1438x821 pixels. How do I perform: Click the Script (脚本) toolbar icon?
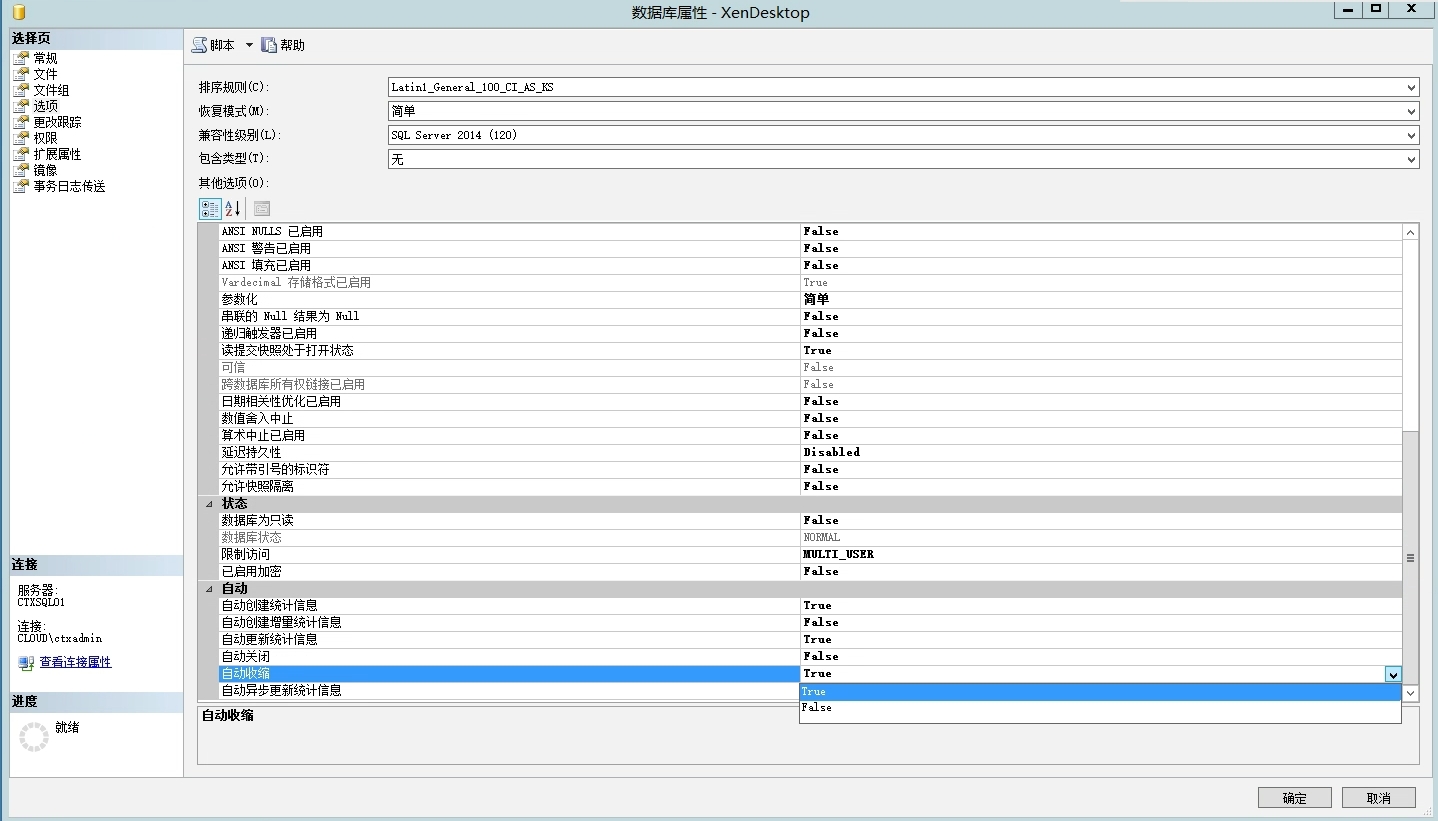point(200,45)
